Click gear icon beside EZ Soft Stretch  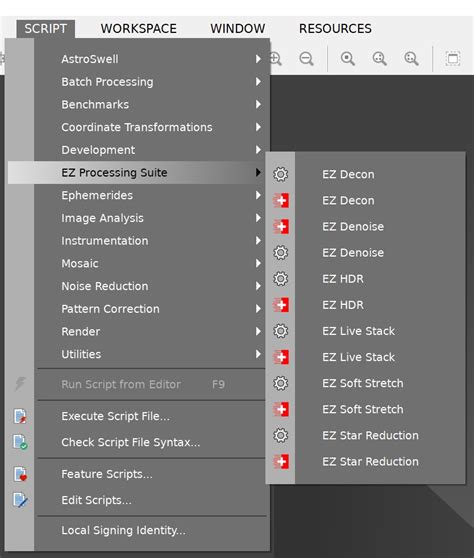tap(281, 383)
